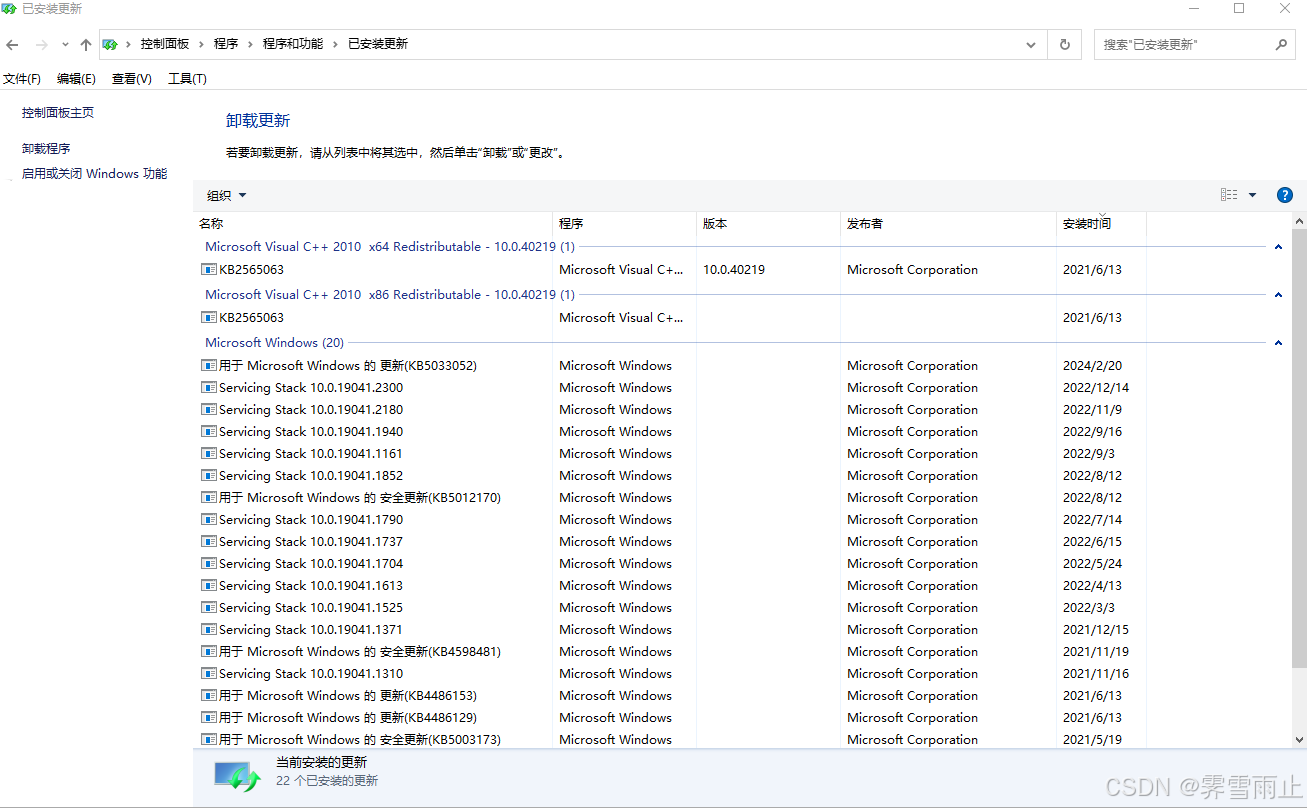Open the 查看(V) menu
This screenshot has width=1307, height=809.
point(132,79)
